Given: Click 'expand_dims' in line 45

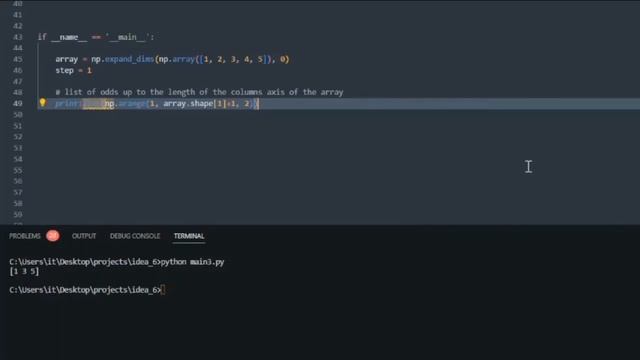Looking at the screenshot, I should (x=129, y=59).
